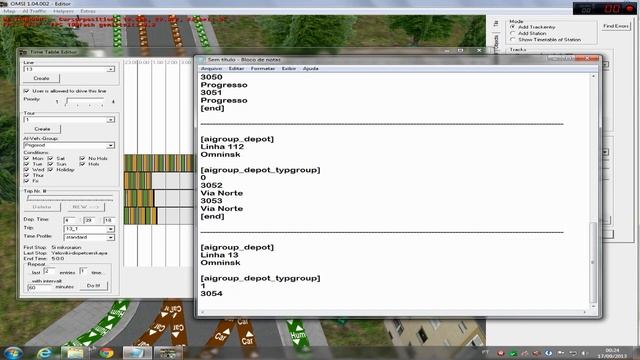Click the NEW ---> trip button
Screen dimensions: 640x360
click(86, 207)
